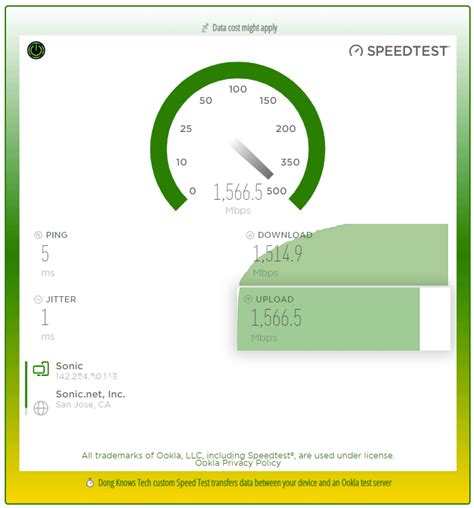
Task: Open the Ookla Privacy Policy link
Action: click(238, 463)
